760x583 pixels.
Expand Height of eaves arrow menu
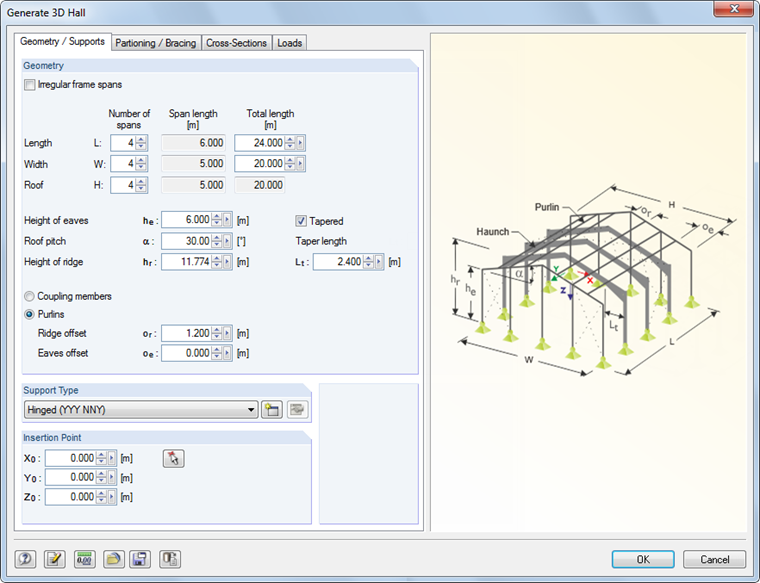(227, 220)
